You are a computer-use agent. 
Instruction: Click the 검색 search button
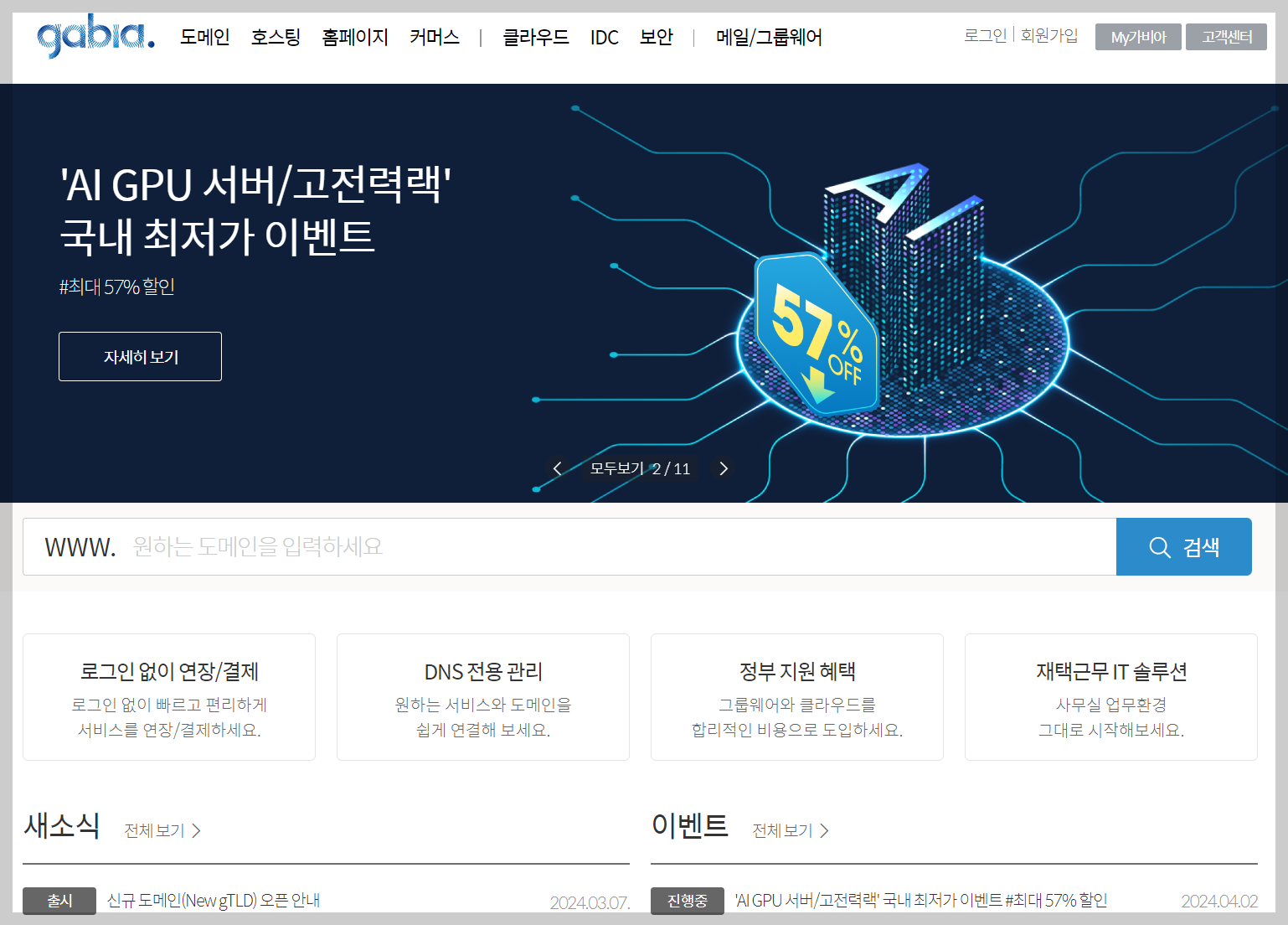[1184, 546]
